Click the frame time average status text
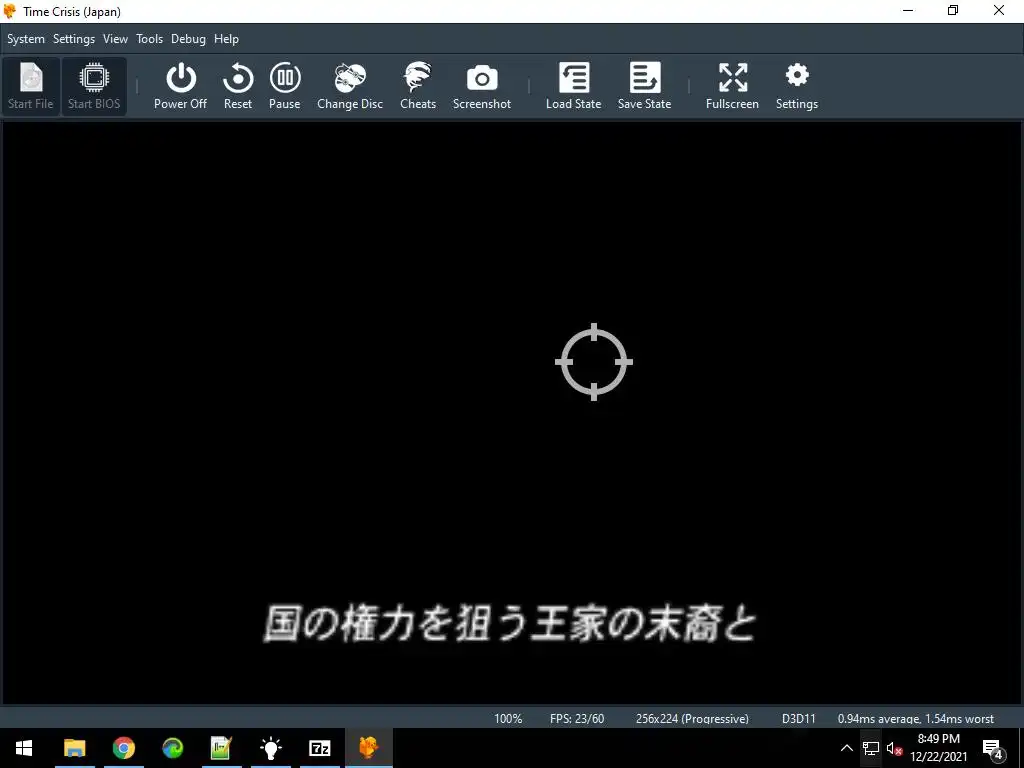1024x768 pixels. [x=916, y=718]
